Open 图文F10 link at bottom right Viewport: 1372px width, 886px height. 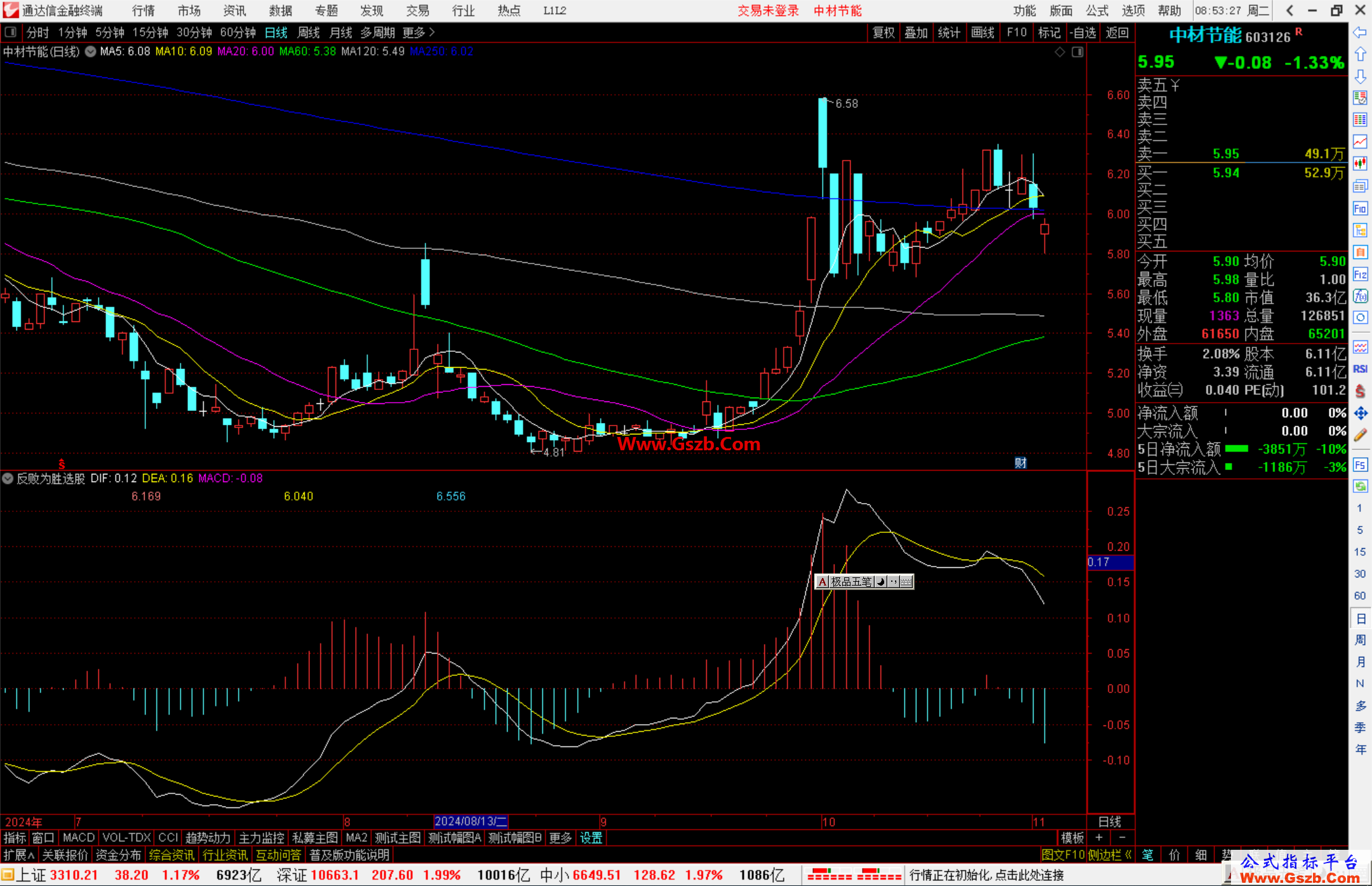pos(1063,855)
